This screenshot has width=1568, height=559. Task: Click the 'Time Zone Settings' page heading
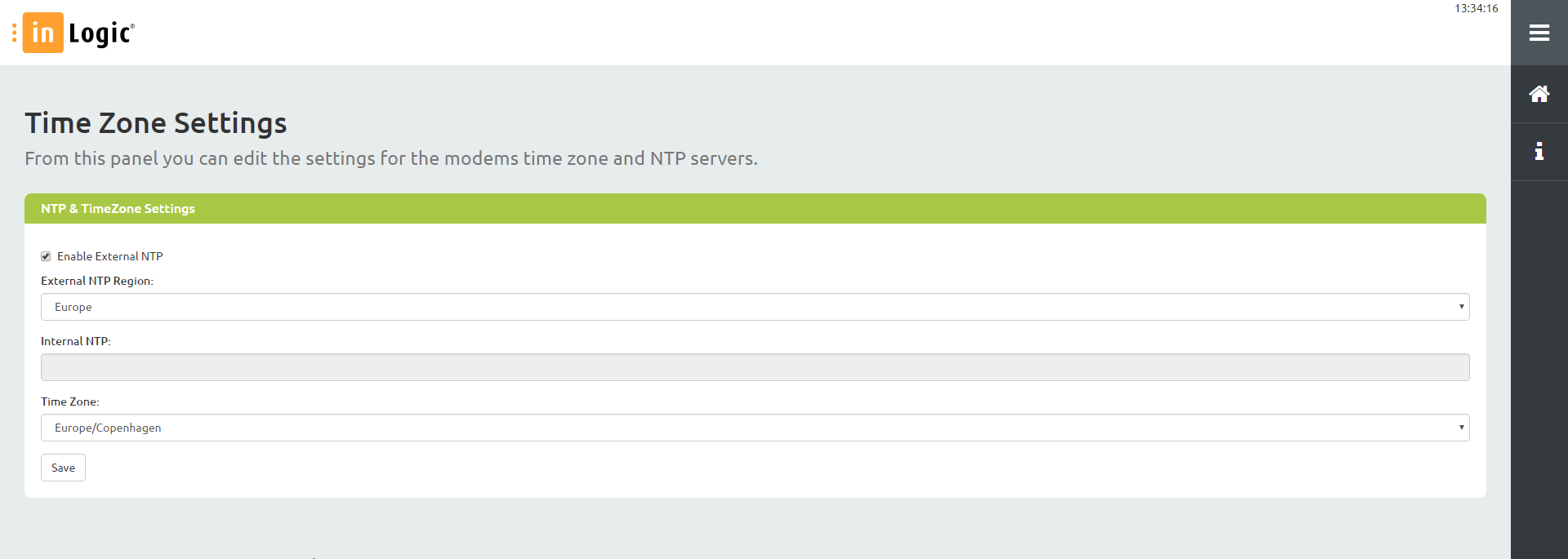(x=155, y=123)
